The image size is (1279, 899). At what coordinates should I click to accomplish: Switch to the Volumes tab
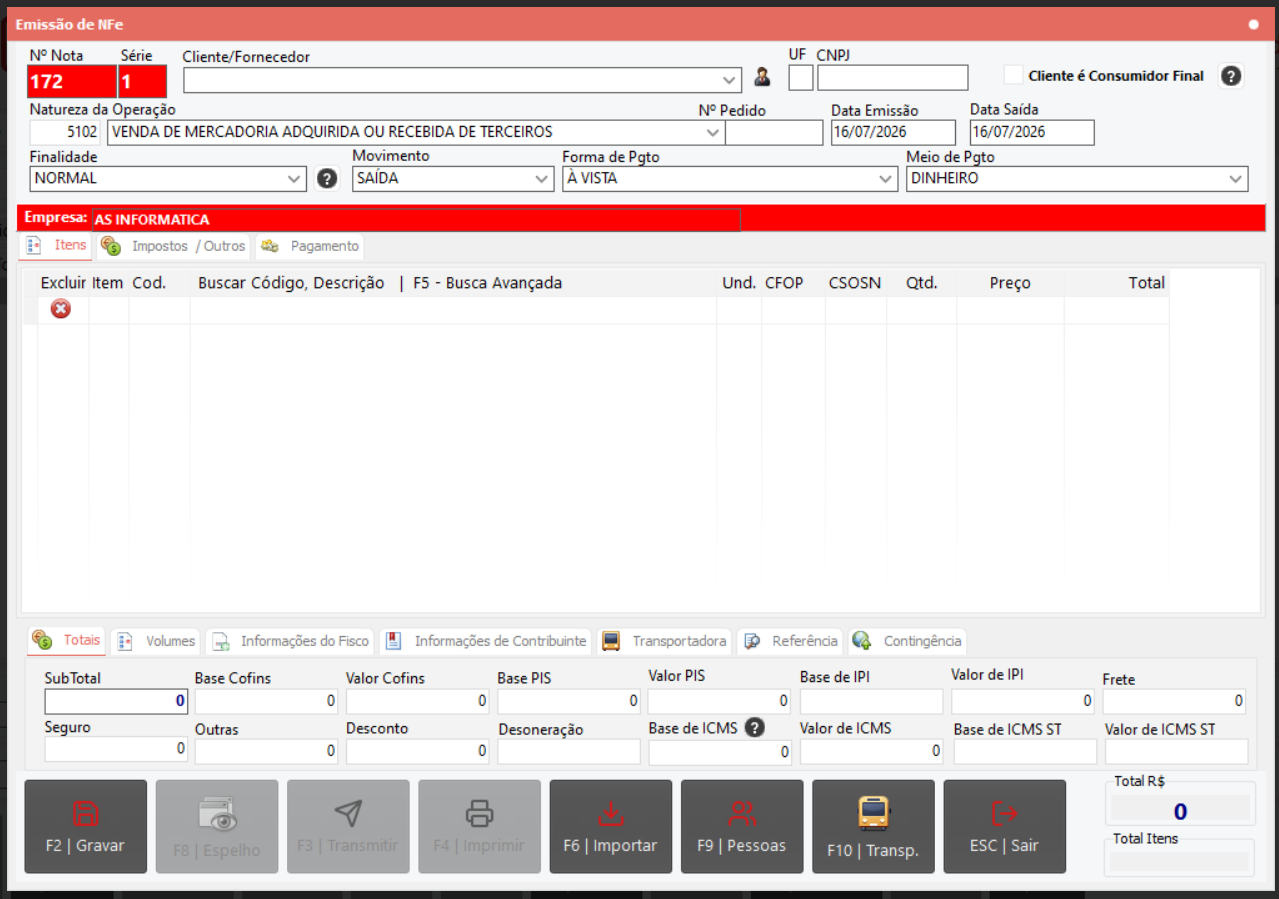pos(156,641)
